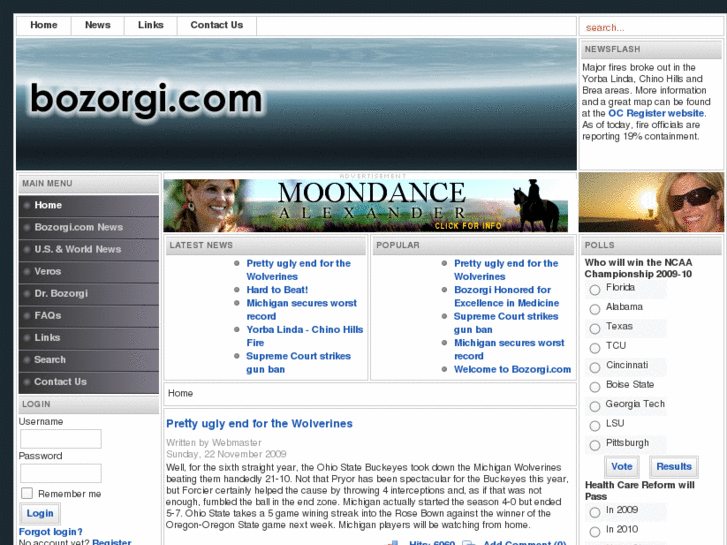Click the Username input field
This screenshot has height=545, width=727.
click(61, 439)
